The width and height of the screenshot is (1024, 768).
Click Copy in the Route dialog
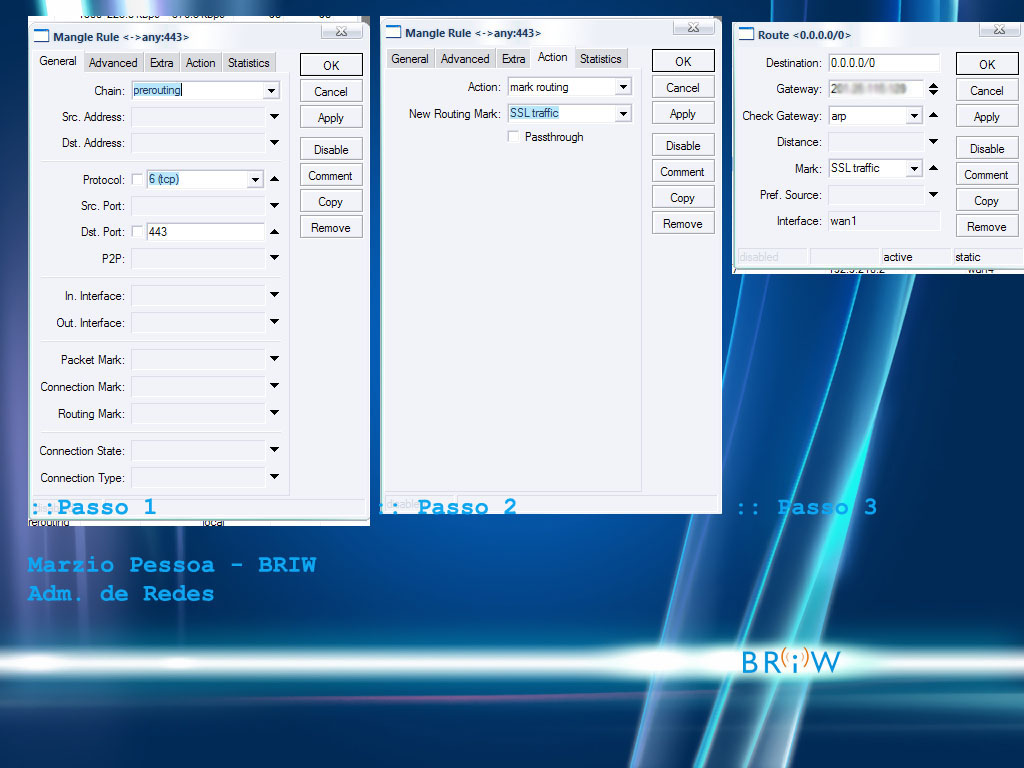[987, 201]
